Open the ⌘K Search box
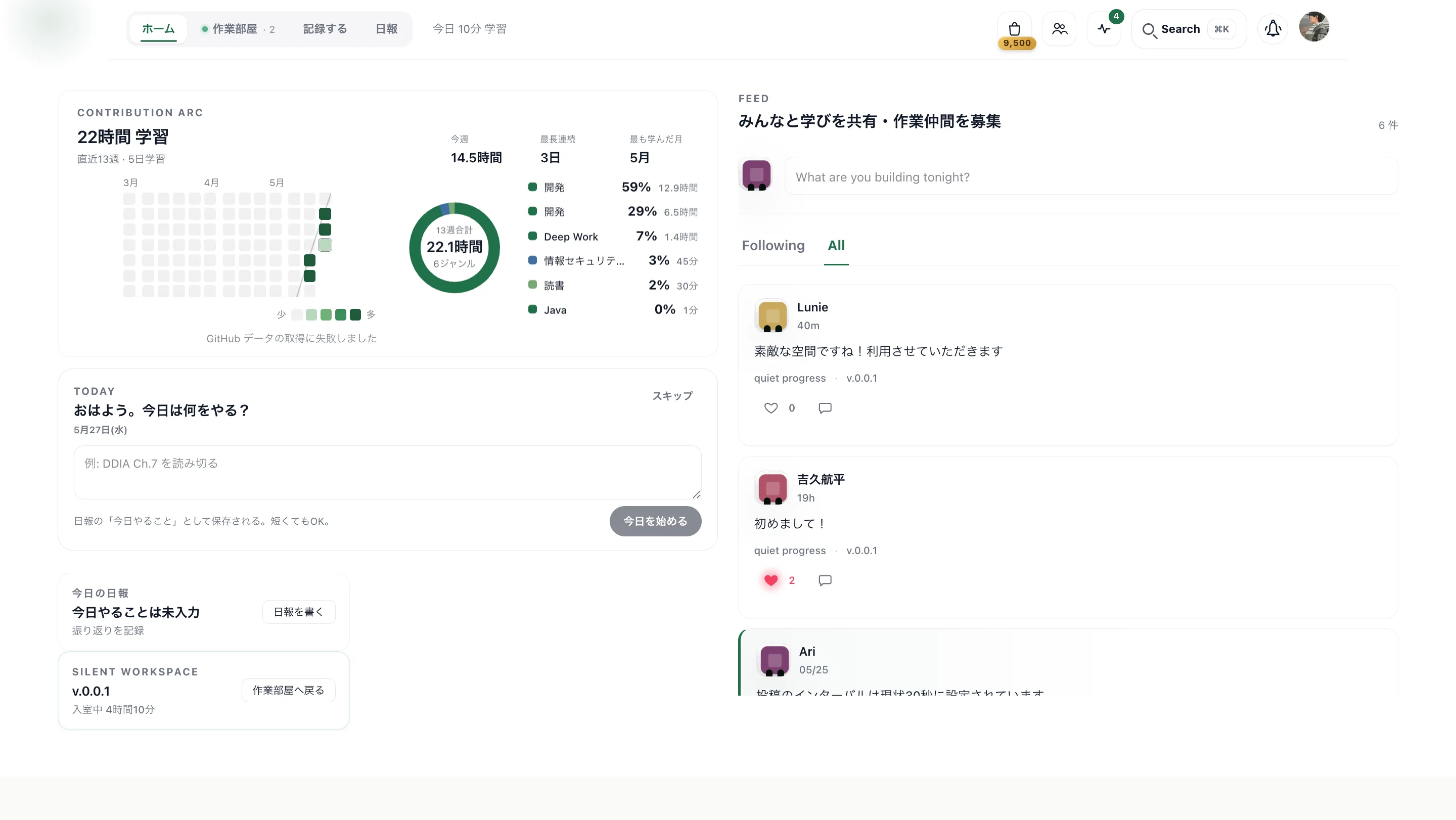The height and width of the screenshot is (820, 1456). point(1189,29)
